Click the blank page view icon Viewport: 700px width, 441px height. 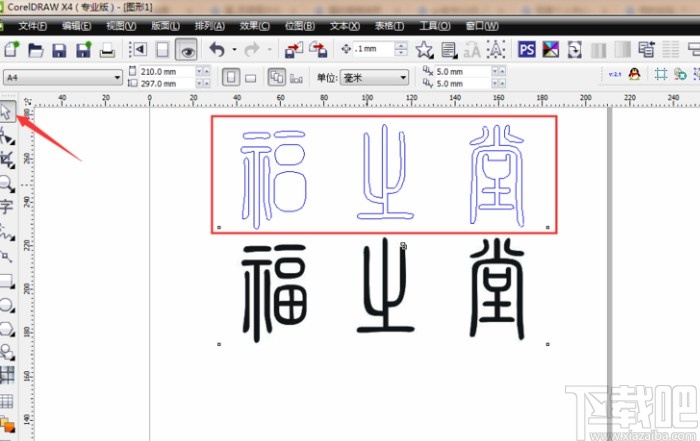coord(162,49)
